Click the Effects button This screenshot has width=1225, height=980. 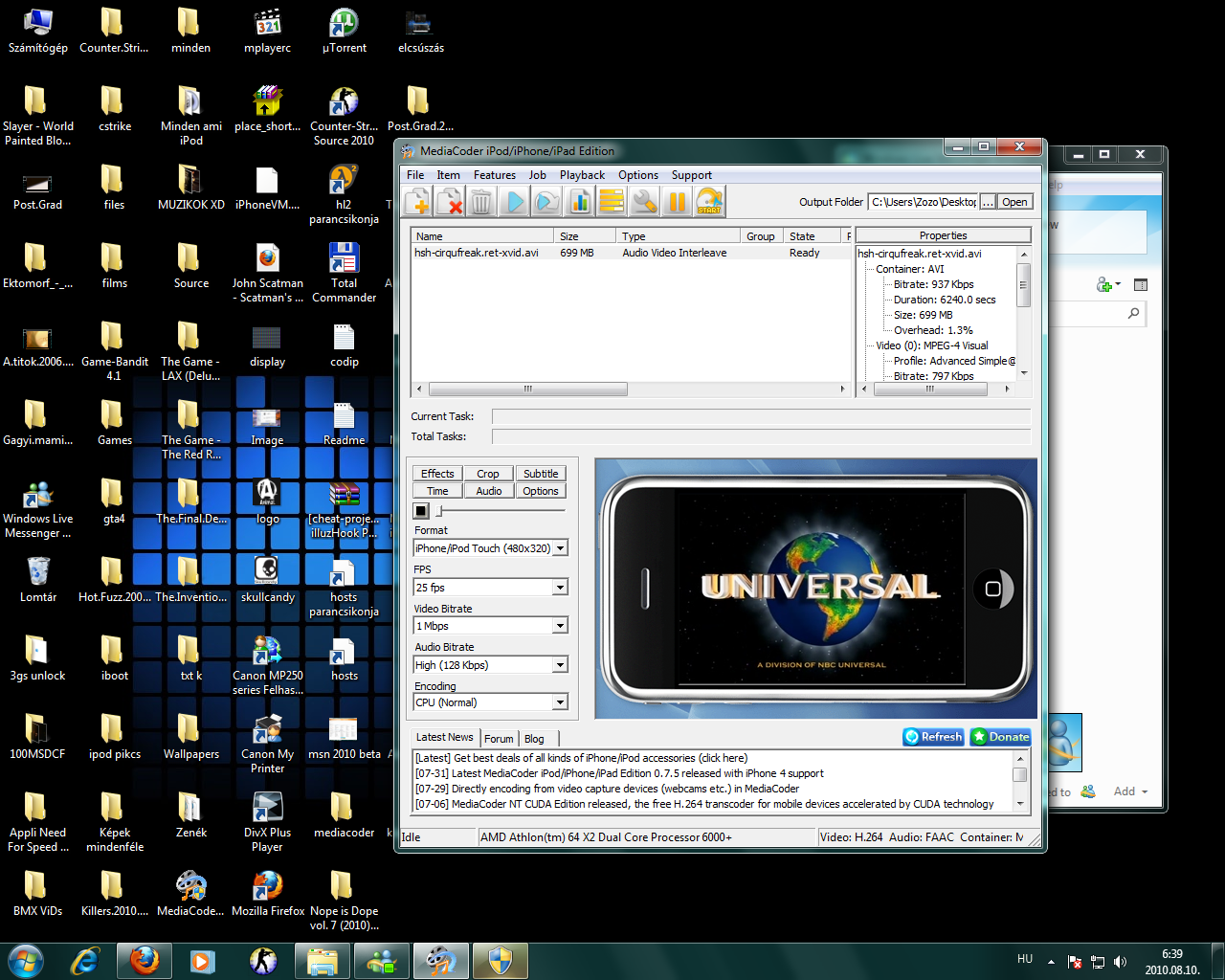437,474
